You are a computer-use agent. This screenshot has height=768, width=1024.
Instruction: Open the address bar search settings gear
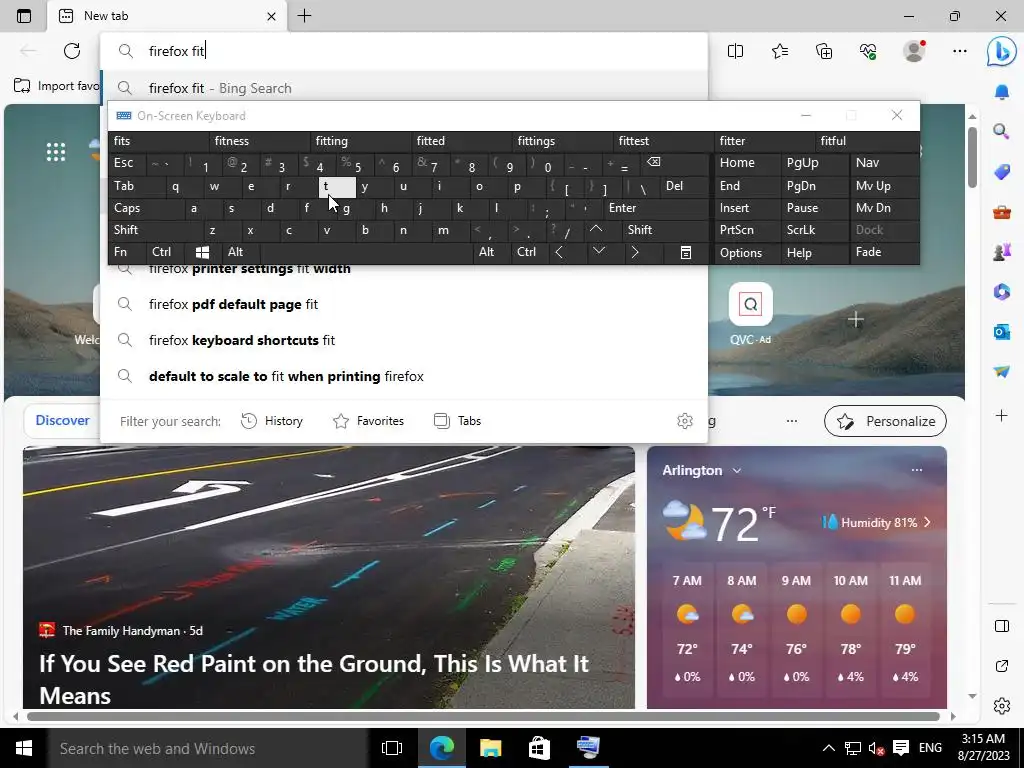pos(684,421)
